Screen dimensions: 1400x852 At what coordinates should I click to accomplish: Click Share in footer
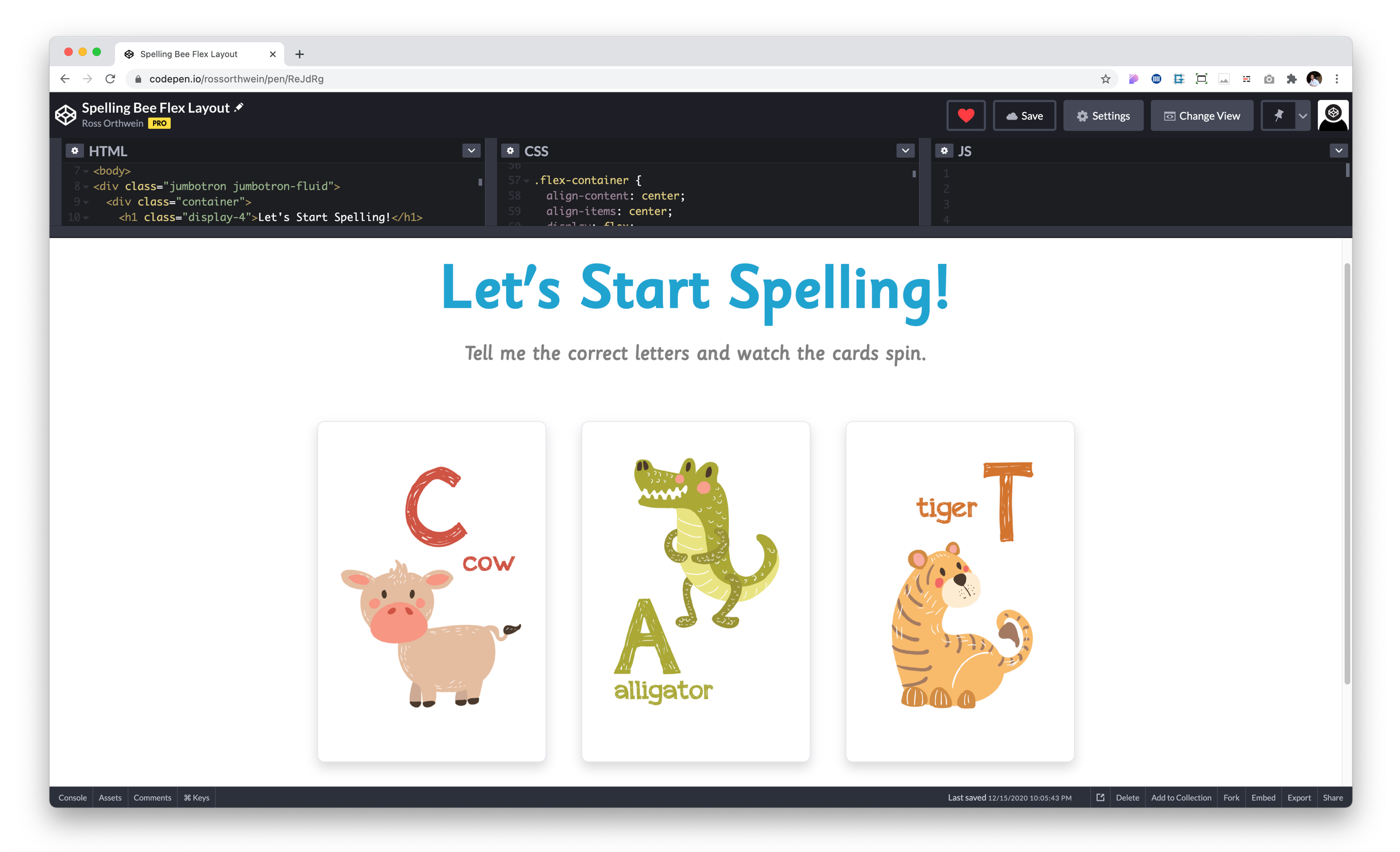coord(1332,797)
